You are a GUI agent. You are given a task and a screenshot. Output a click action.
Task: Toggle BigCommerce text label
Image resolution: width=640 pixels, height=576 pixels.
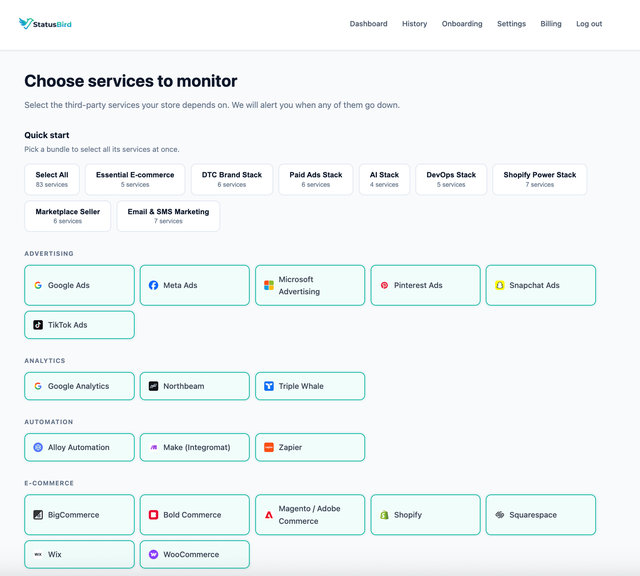tap(73, 515)
